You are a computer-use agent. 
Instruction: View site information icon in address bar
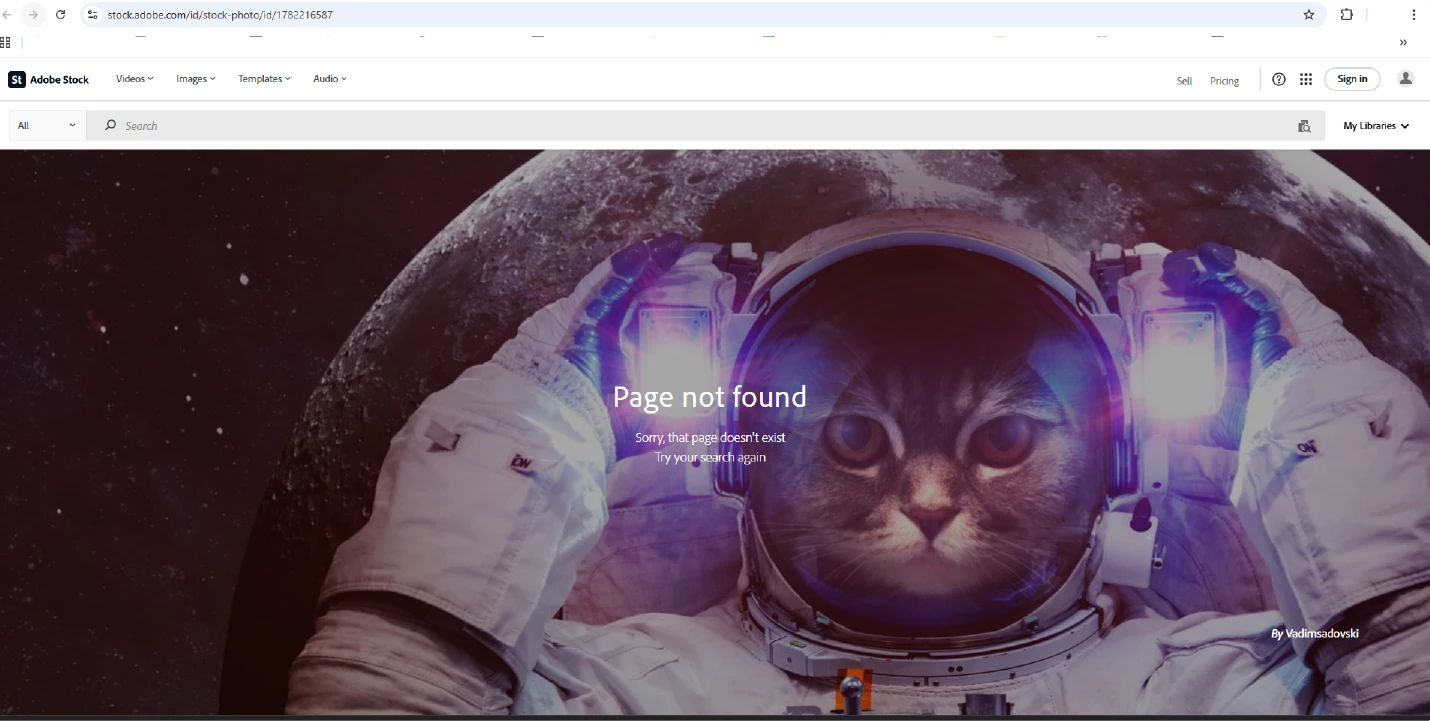point(93,15)
